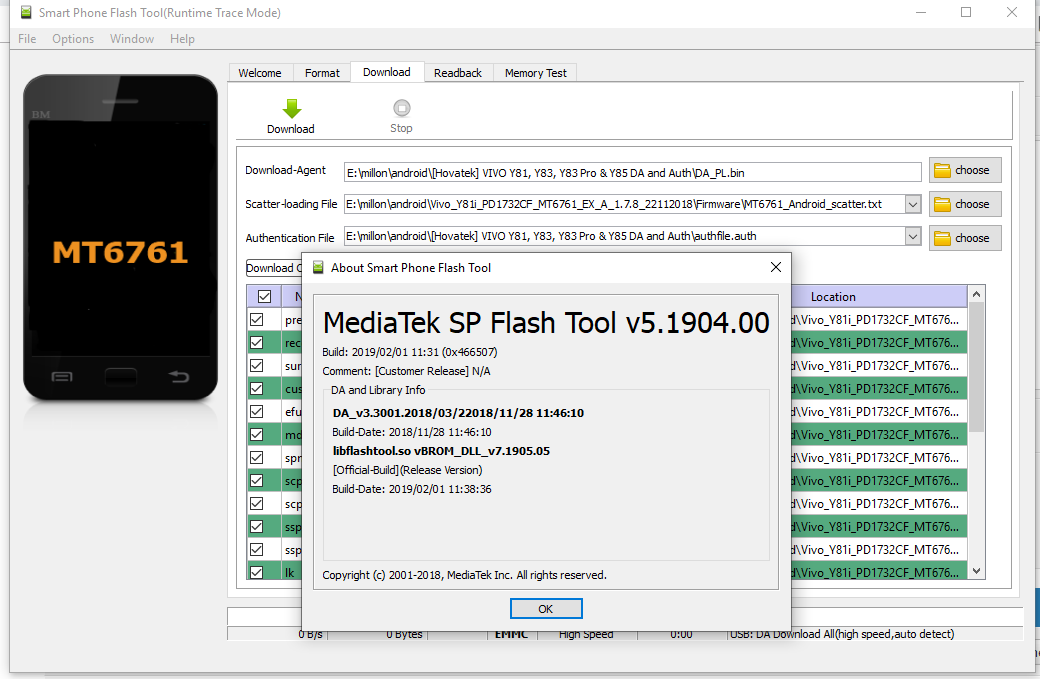This screenshot has width=1040, height=679.
Task: Click the Scatter-loading File path field
Action: point(624,204)
